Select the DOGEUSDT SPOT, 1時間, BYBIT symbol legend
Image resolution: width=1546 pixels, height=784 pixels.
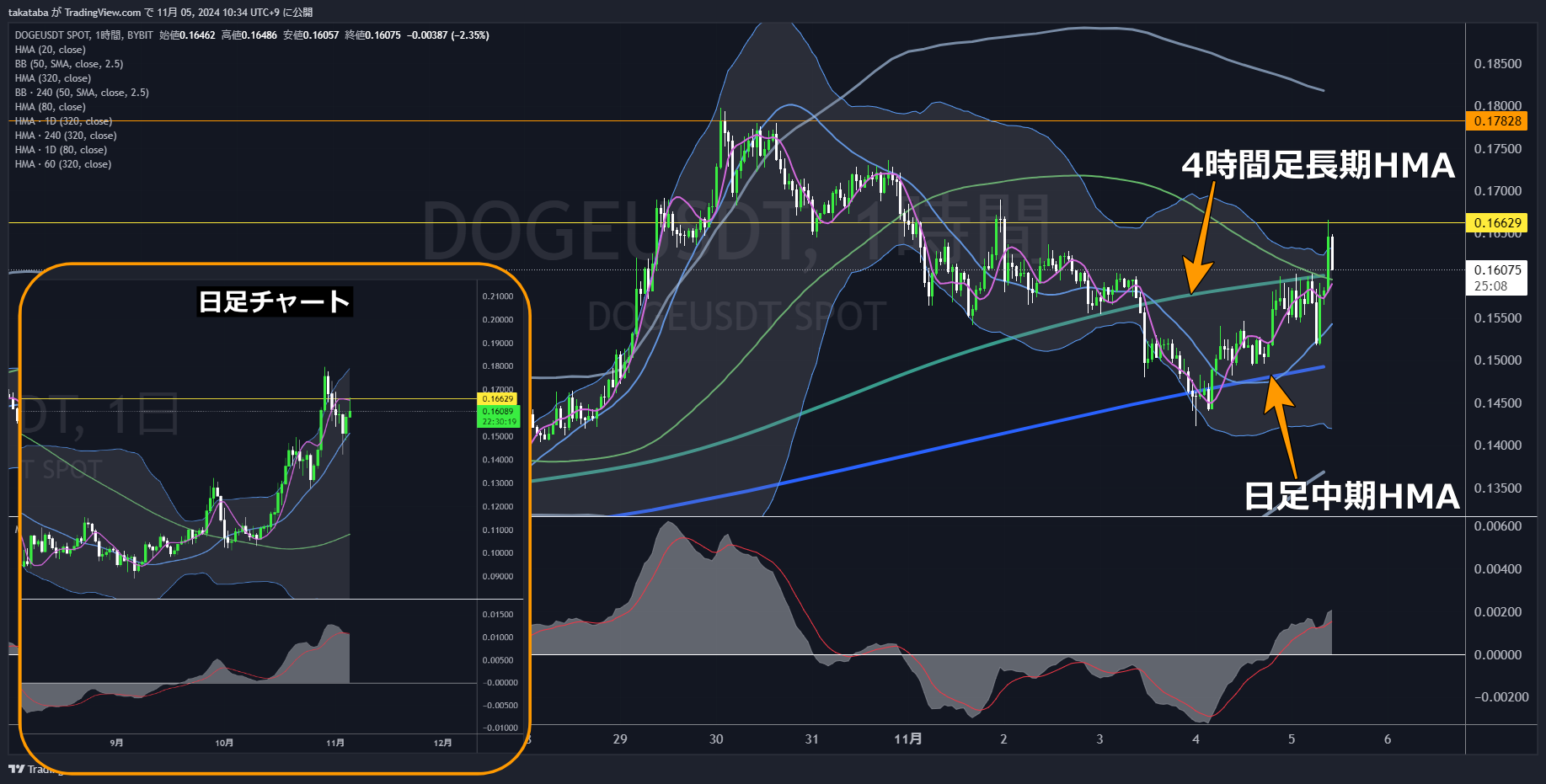coord(84,35)
